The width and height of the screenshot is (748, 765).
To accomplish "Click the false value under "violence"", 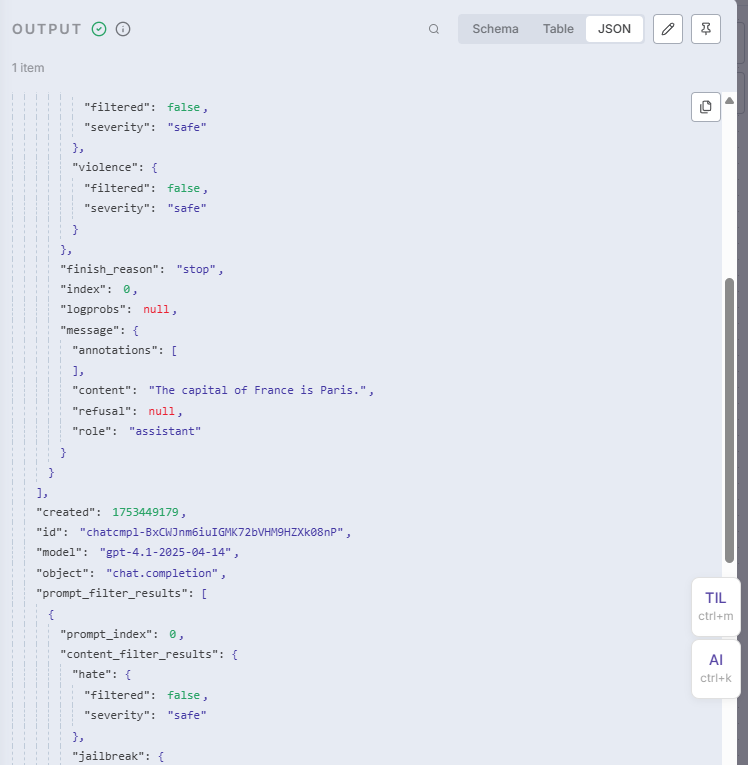I will click(183, 188).
